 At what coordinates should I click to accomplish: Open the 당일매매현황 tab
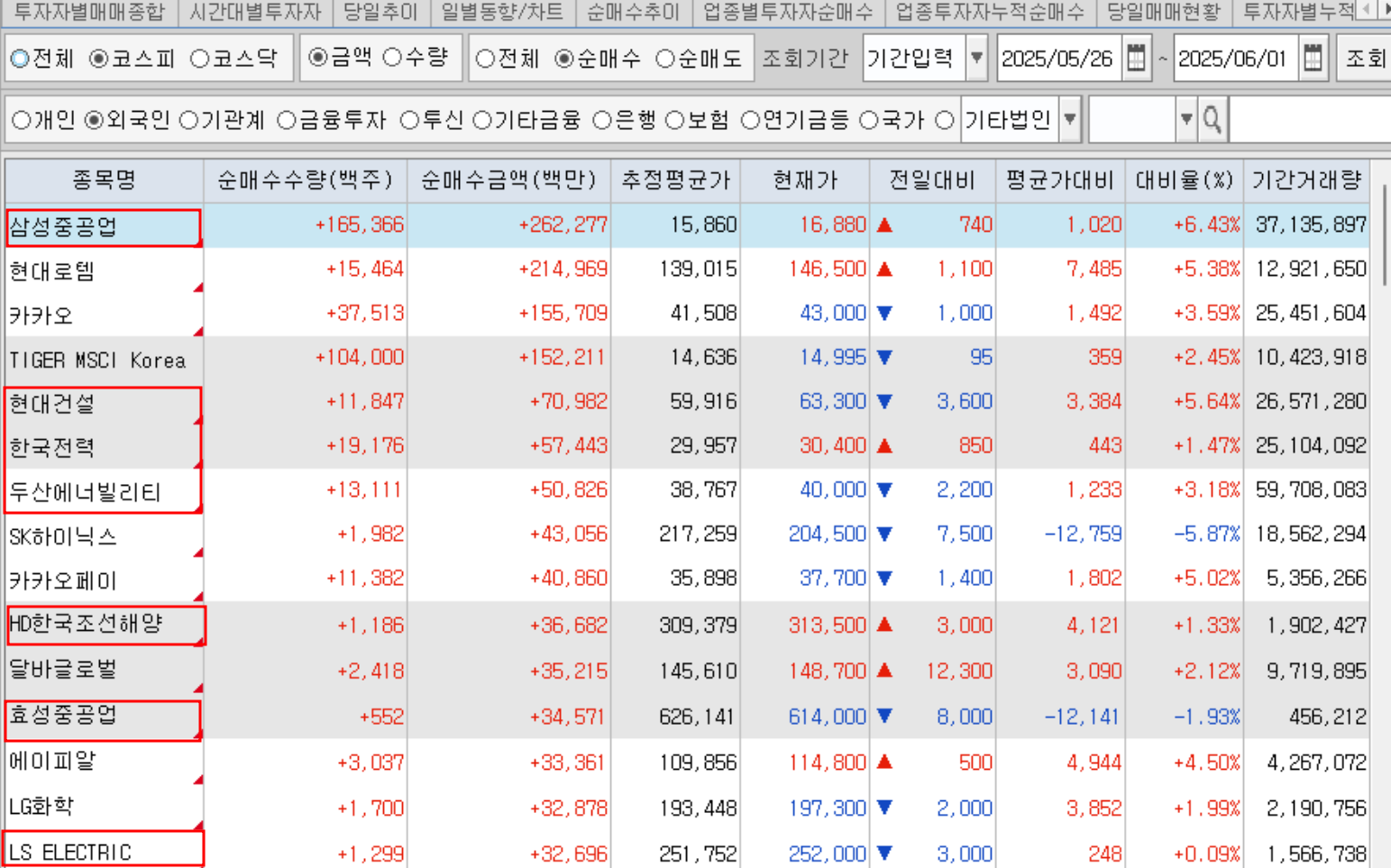click(x=1163, y=12)
